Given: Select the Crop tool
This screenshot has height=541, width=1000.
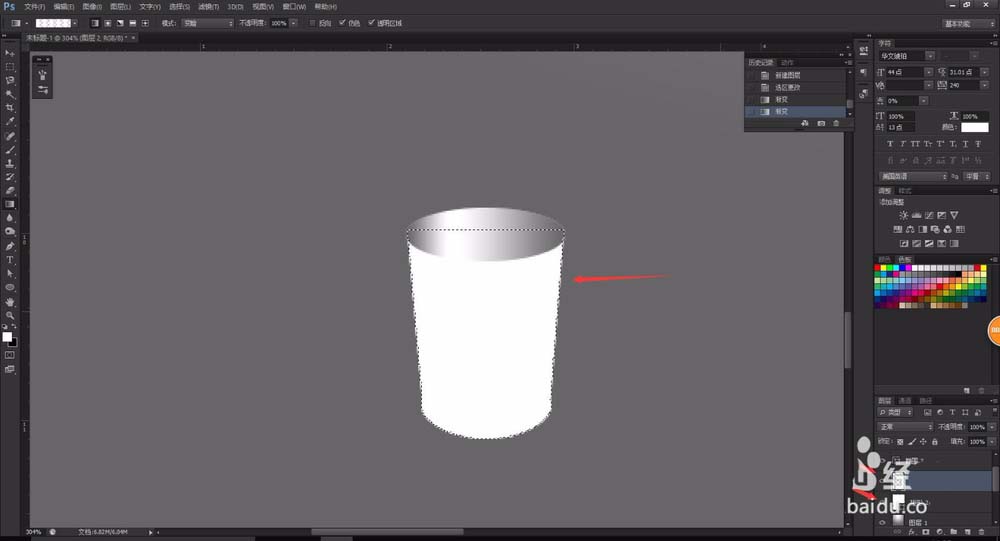Looking at the screenshot, I should coord(10,107).
